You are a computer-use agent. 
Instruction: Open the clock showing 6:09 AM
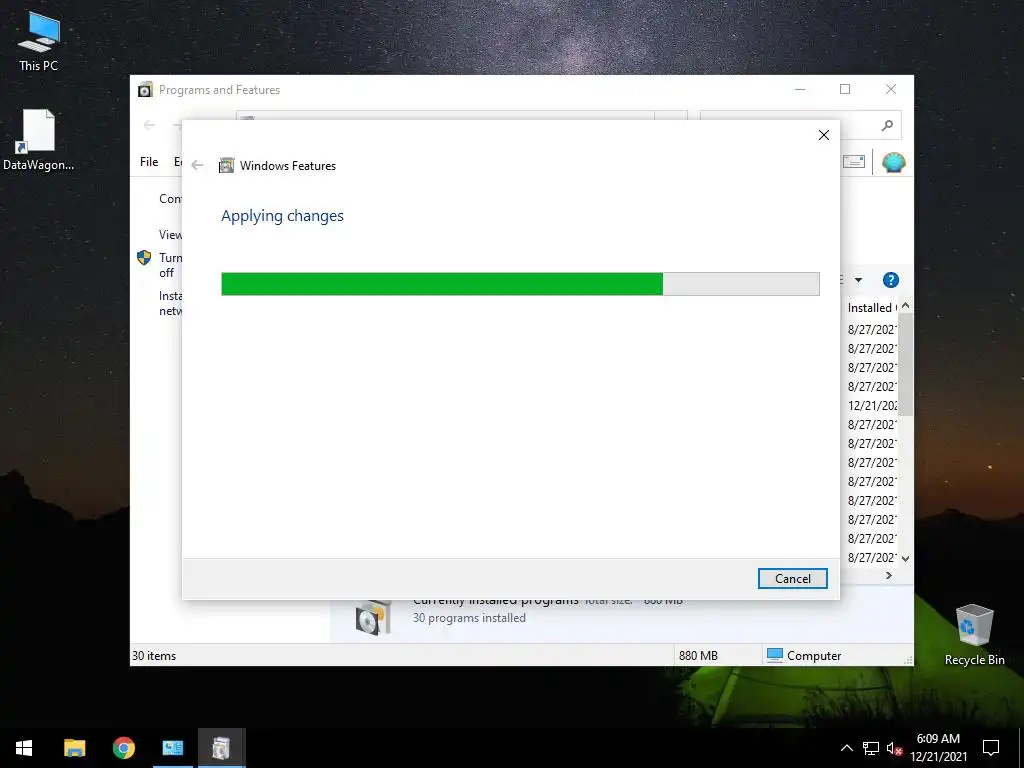[938, 748]
